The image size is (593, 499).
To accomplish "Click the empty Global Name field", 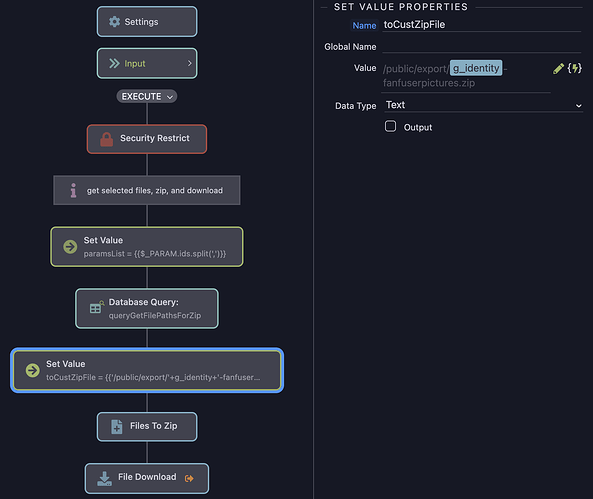I will pos(482,46).
